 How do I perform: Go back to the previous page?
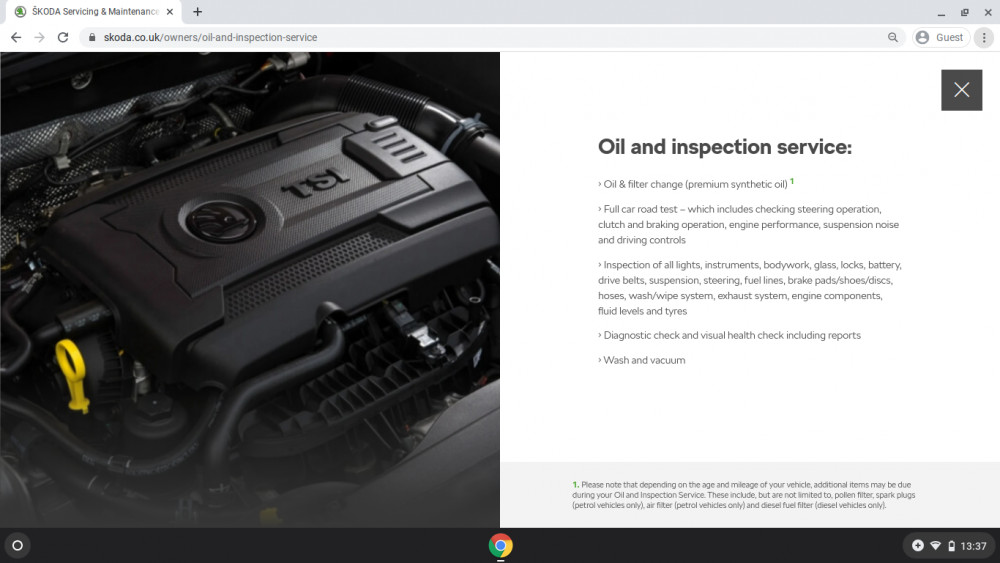[x=16, y=38]
